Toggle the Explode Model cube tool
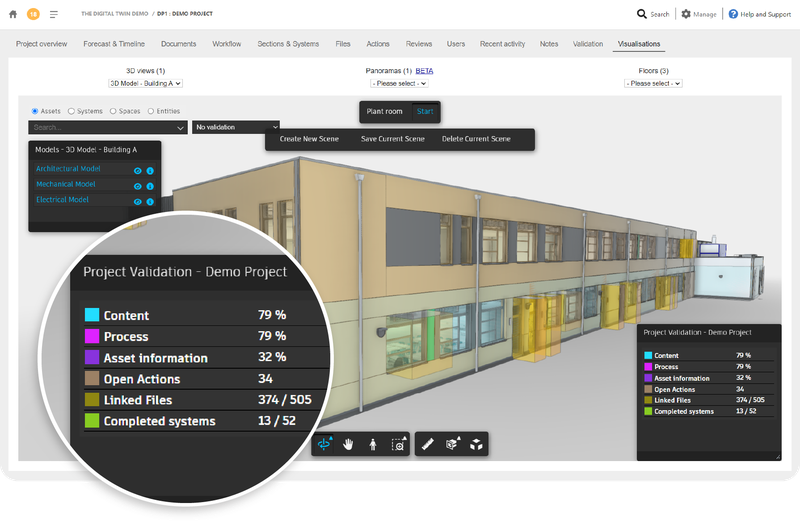 coord(476,444)
